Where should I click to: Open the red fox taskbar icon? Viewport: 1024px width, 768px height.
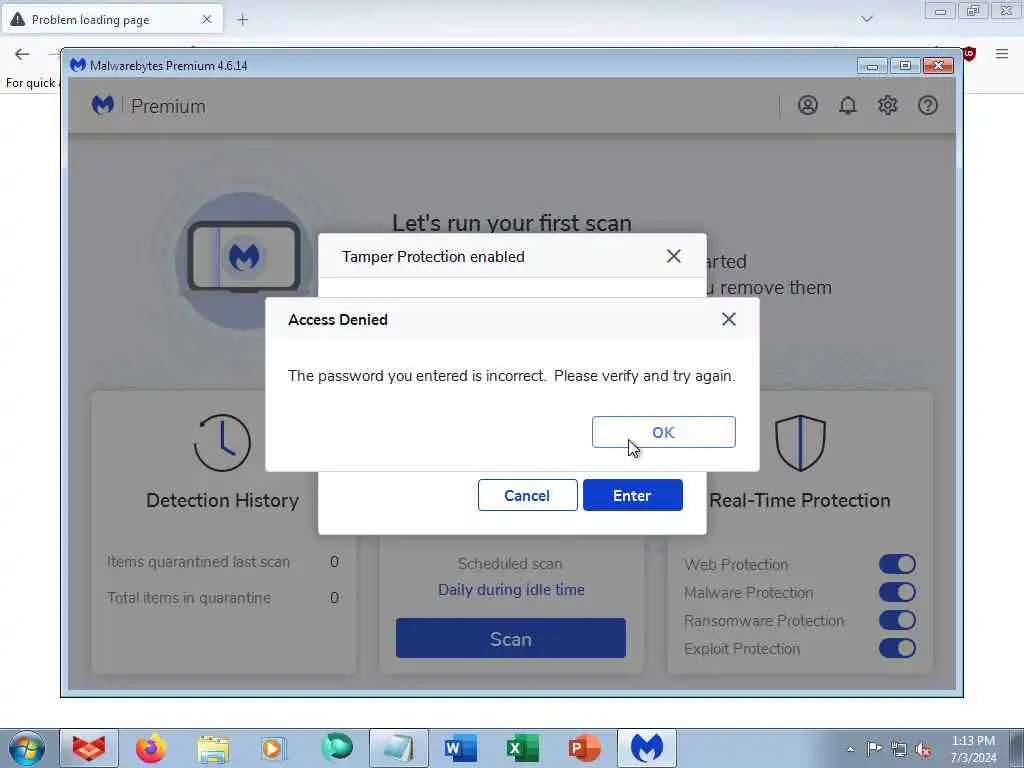pyautogui.click(x=89, y=748)
